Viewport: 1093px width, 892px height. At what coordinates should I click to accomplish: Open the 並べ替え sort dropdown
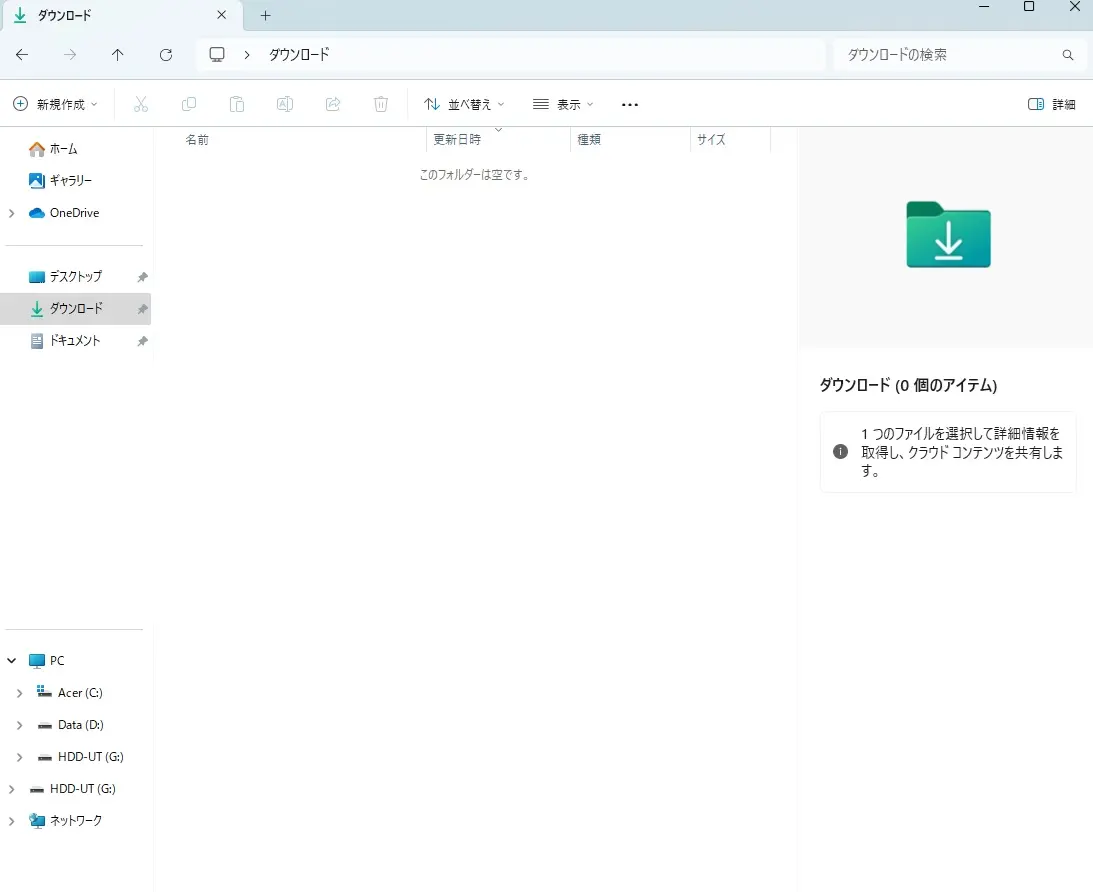[x=464, y=105]
